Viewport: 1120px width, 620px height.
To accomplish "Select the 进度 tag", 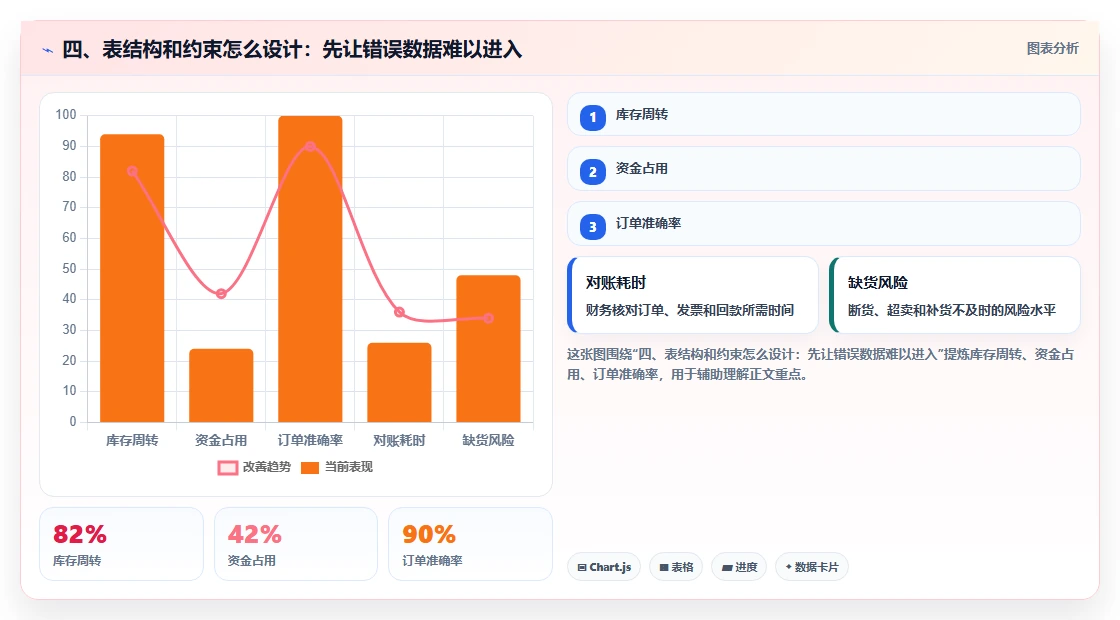I will tap(739, 567).
